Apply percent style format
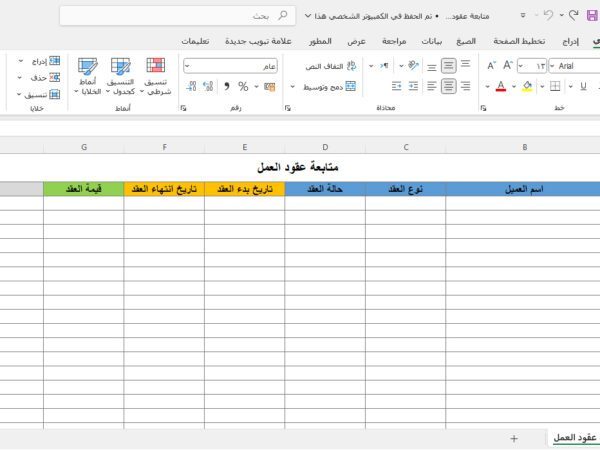 (243, 86)
